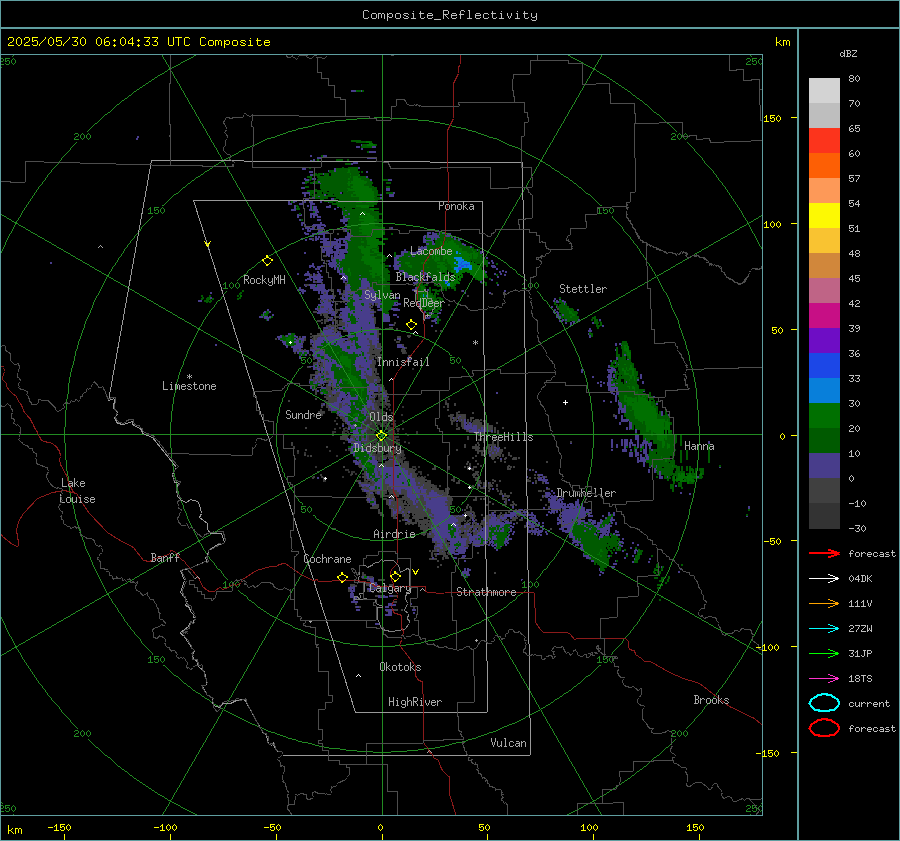Pick the red 60-65 dBZ swatch
The height and width of the screenshot is (841, 900).
pyautogui.click(x=824, y=141)
